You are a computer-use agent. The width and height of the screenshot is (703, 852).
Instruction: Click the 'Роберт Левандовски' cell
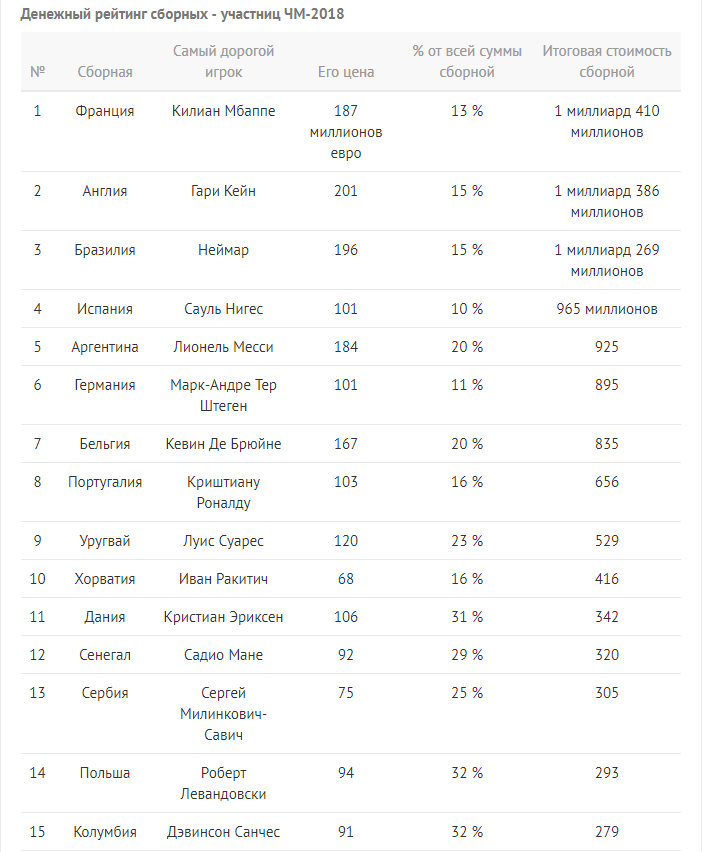(223, 783)
